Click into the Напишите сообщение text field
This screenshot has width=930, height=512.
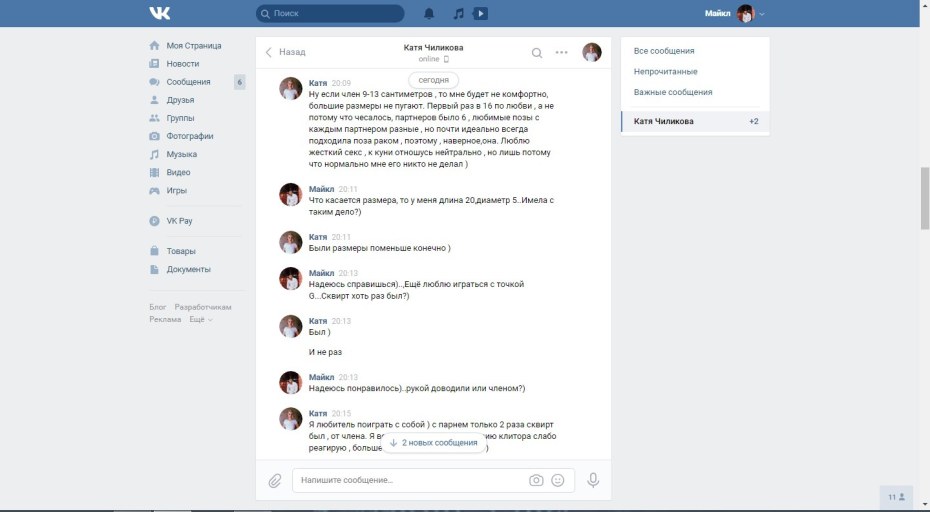tap(410, 480)
